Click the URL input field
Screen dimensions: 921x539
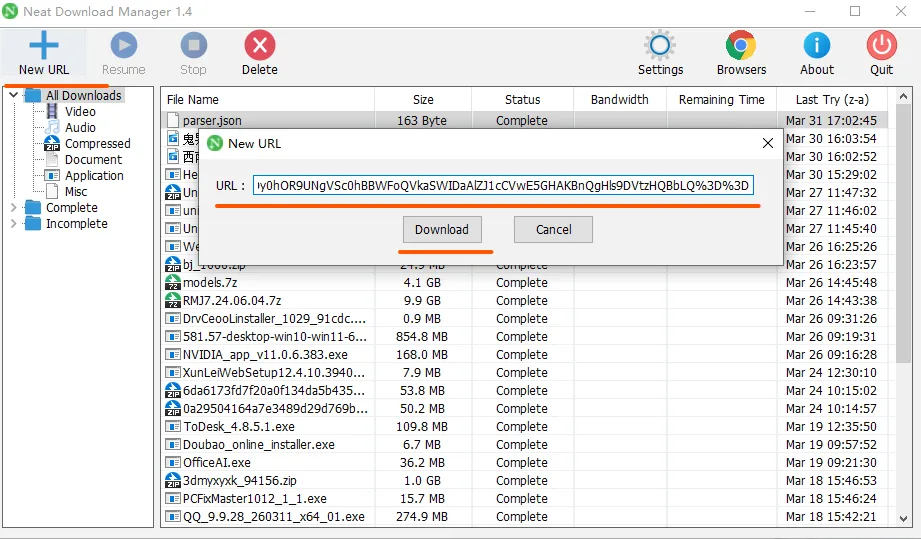(x=503, y=186)
